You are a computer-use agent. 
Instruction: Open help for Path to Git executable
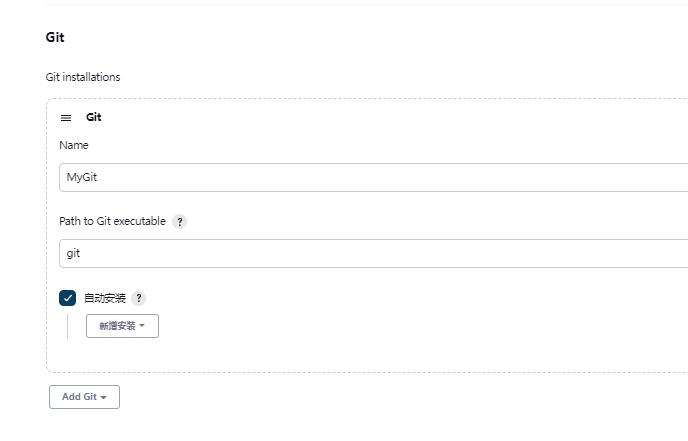(180, 222)
